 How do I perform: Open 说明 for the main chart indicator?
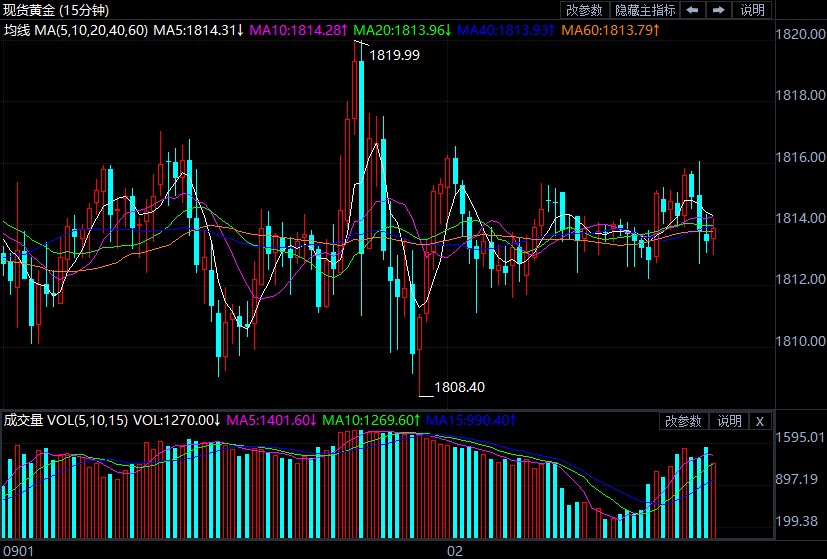[x=753, y=10]
